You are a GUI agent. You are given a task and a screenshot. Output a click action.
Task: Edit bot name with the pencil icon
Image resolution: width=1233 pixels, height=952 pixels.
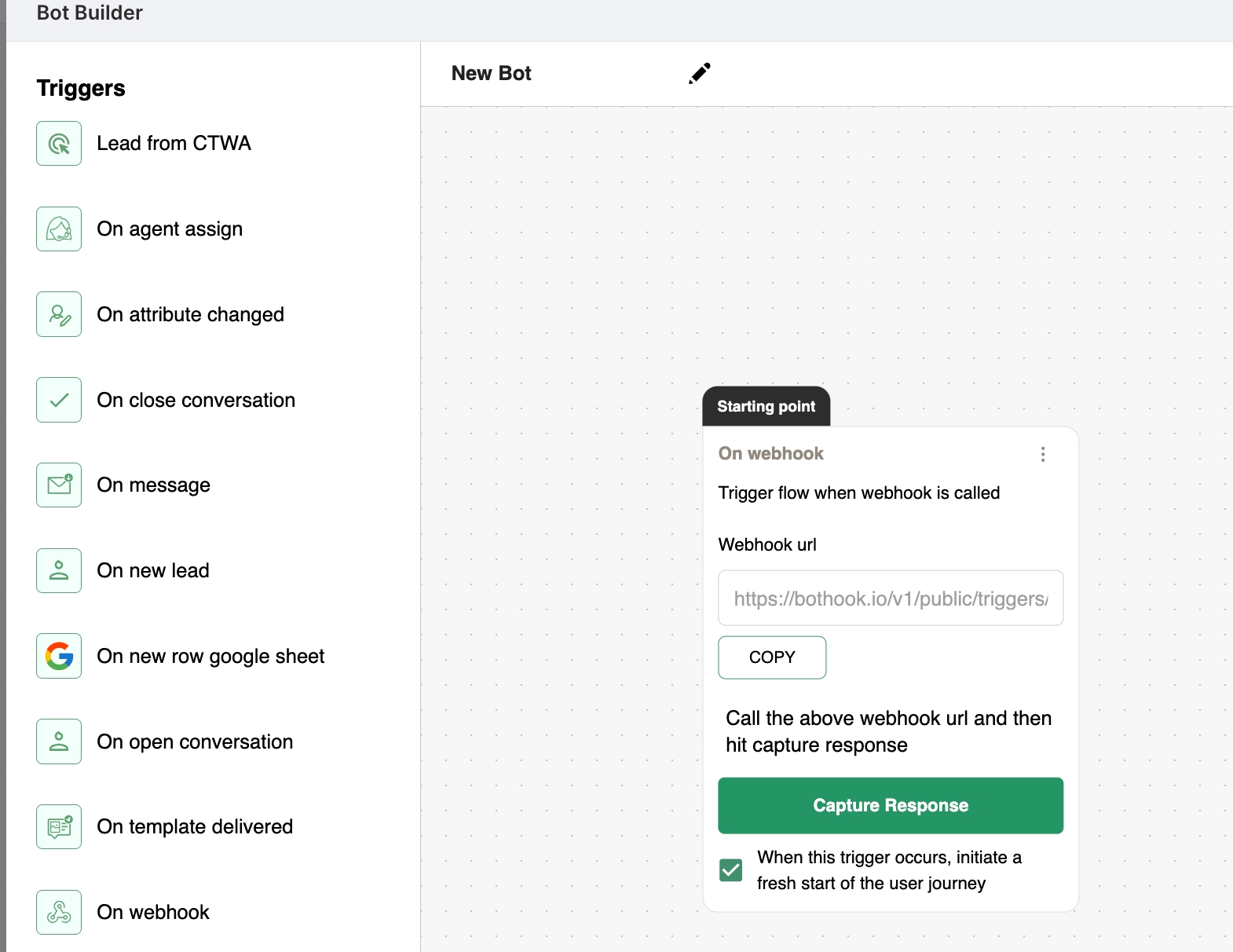tap(699, 73)
